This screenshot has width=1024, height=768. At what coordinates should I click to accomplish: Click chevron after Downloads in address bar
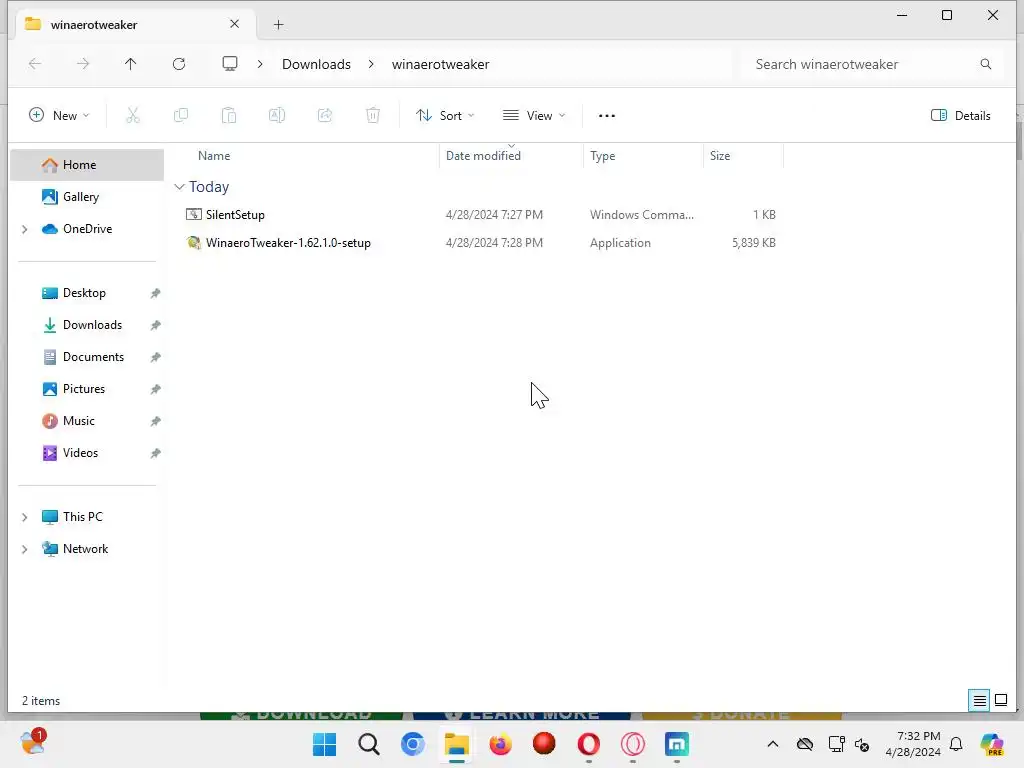tap(371, 64)
